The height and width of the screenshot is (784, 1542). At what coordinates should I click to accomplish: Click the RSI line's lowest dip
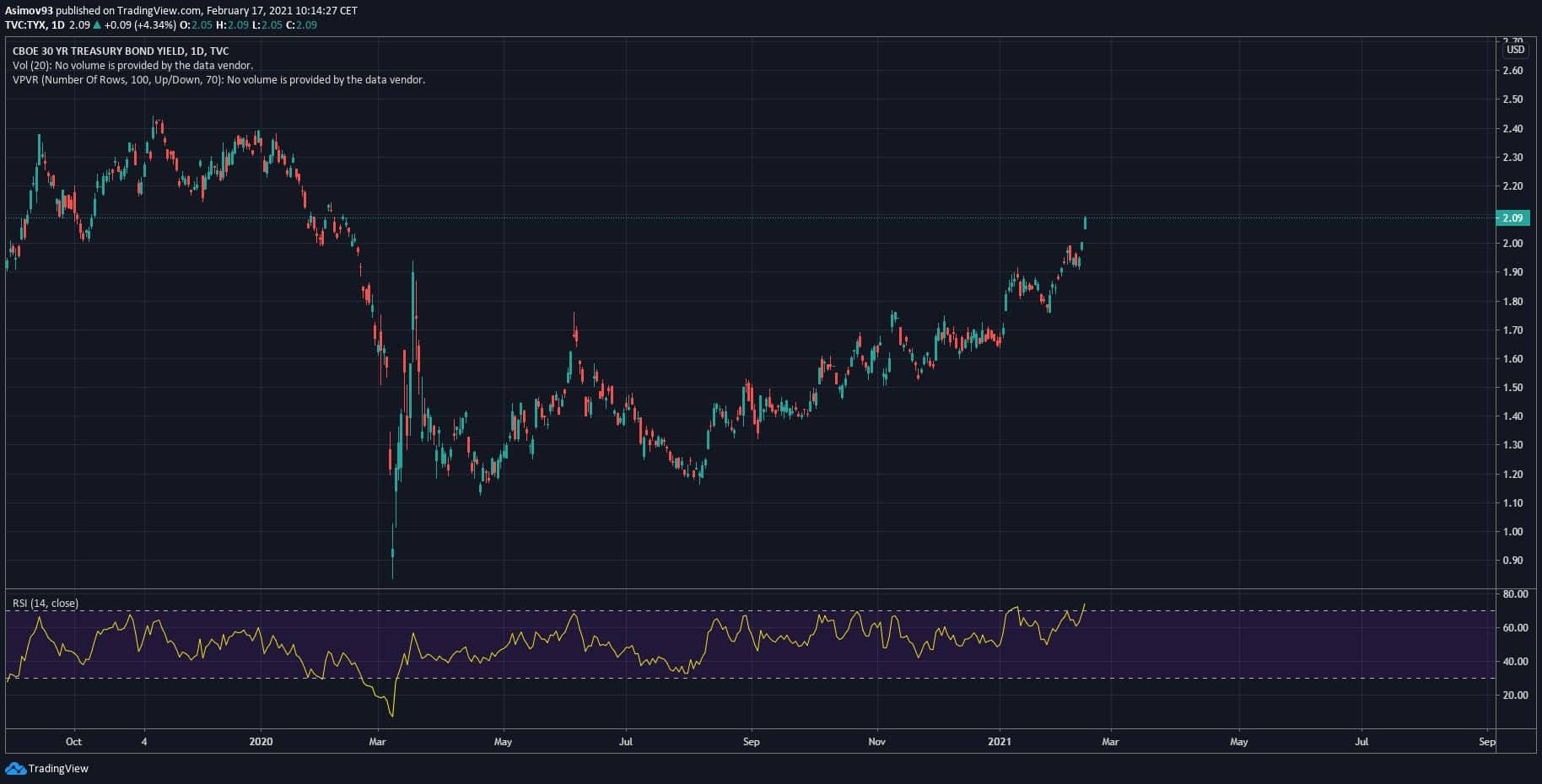click(x=392, y=715)
